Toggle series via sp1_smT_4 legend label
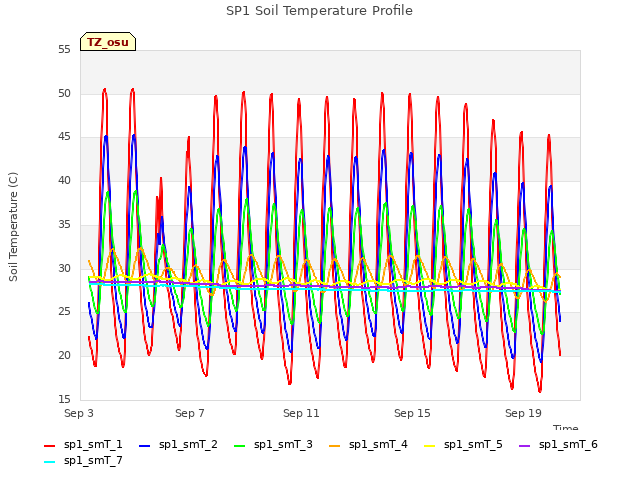 coord(378,444)
